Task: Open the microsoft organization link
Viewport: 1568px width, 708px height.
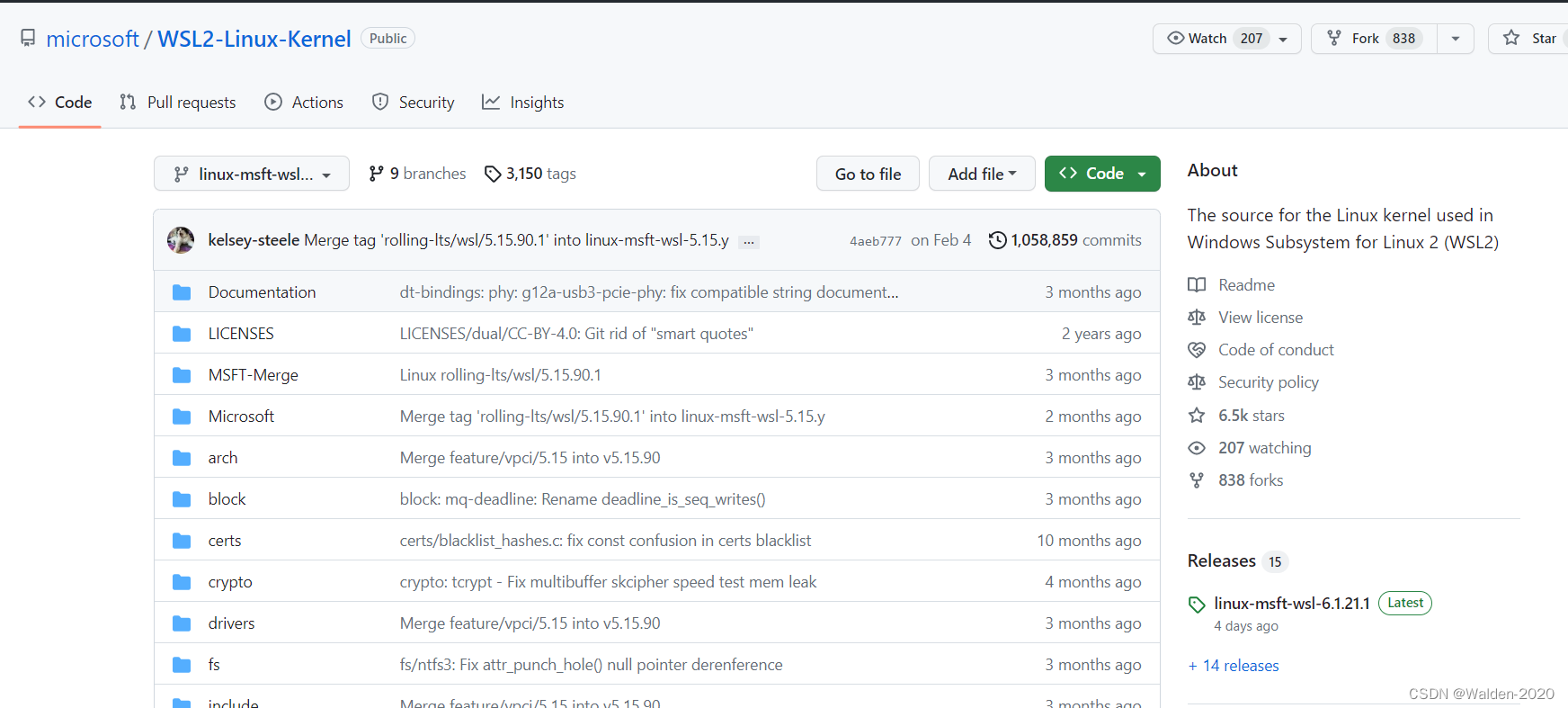Action: (93, 39)
